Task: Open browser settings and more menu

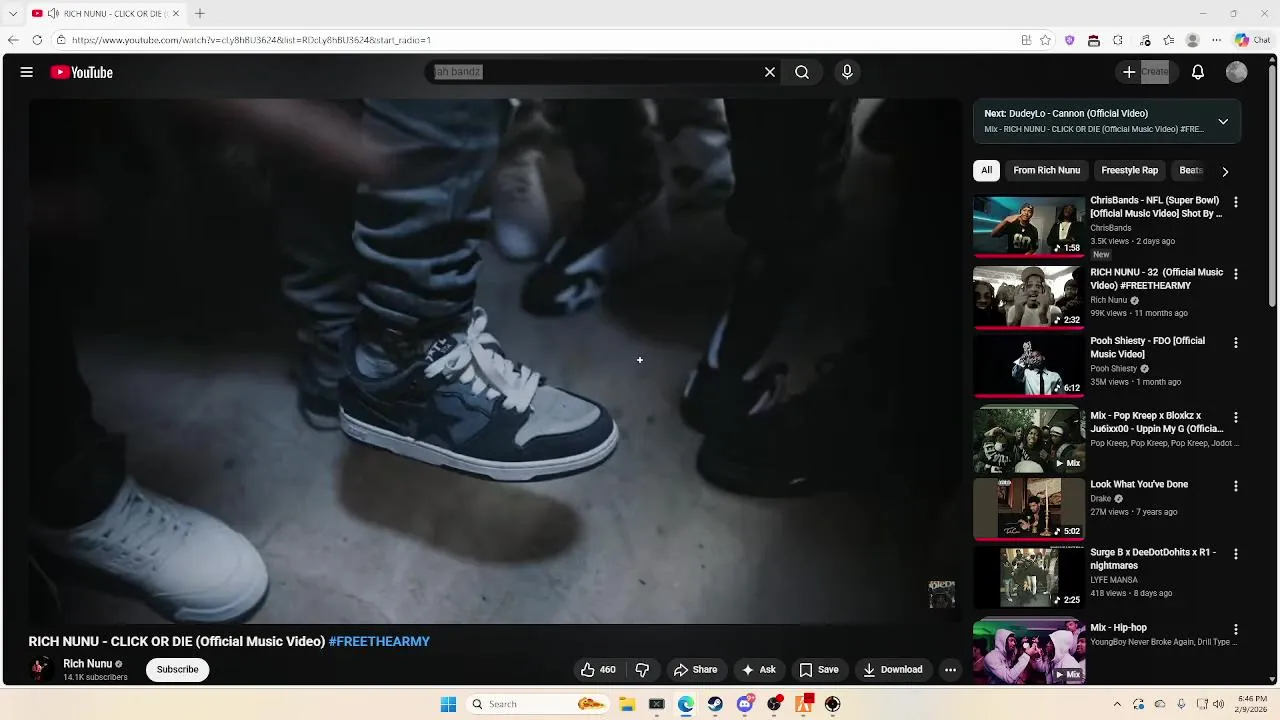Action: pyautogui.click(x=1216, y=40)
